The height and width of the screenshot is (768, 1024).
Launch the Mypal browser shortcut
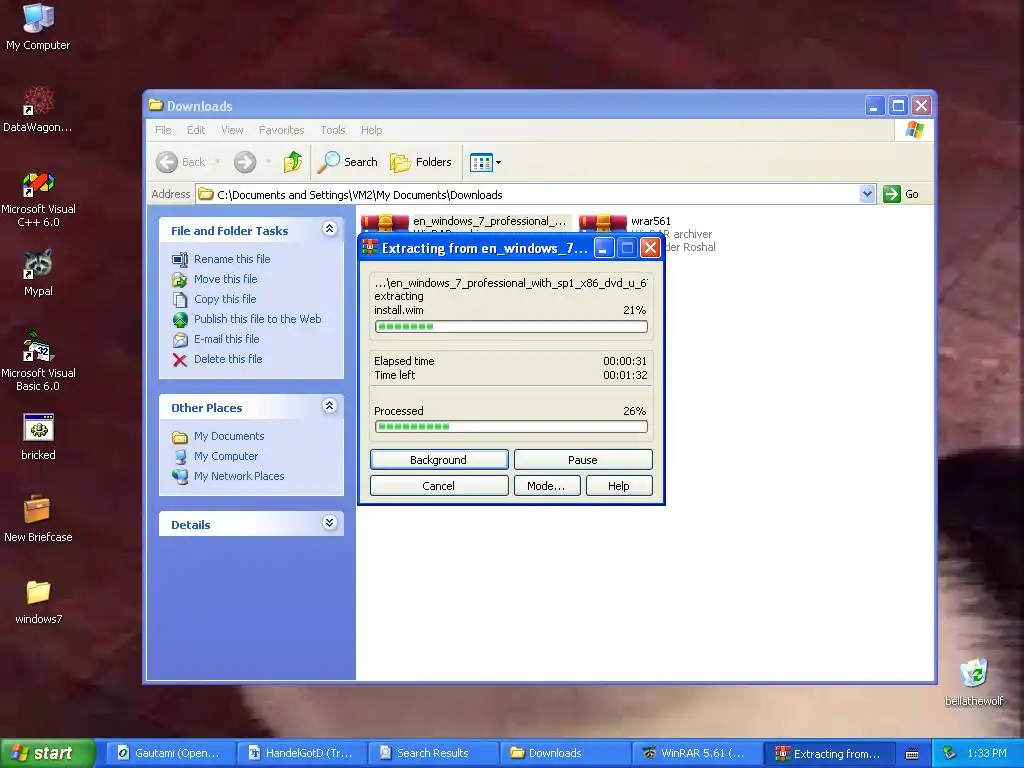(x=38, y=273)
